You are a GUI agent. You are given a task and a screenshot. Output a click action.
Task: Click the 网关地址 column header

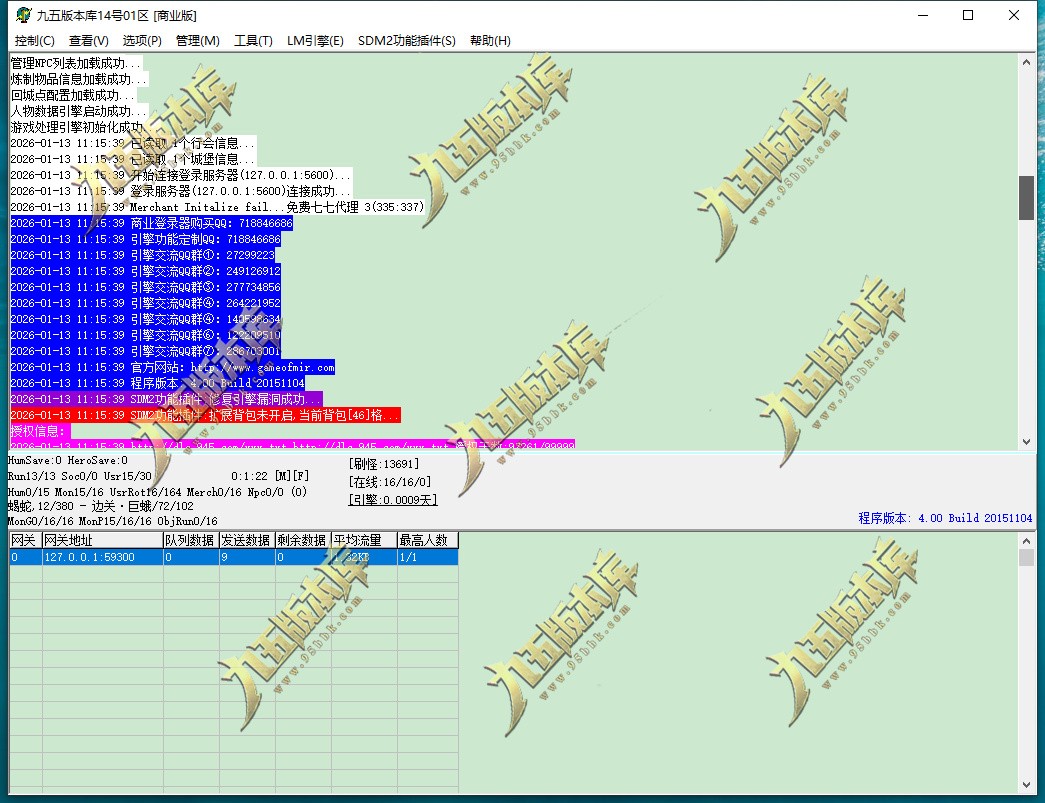[x=103, y=540]
